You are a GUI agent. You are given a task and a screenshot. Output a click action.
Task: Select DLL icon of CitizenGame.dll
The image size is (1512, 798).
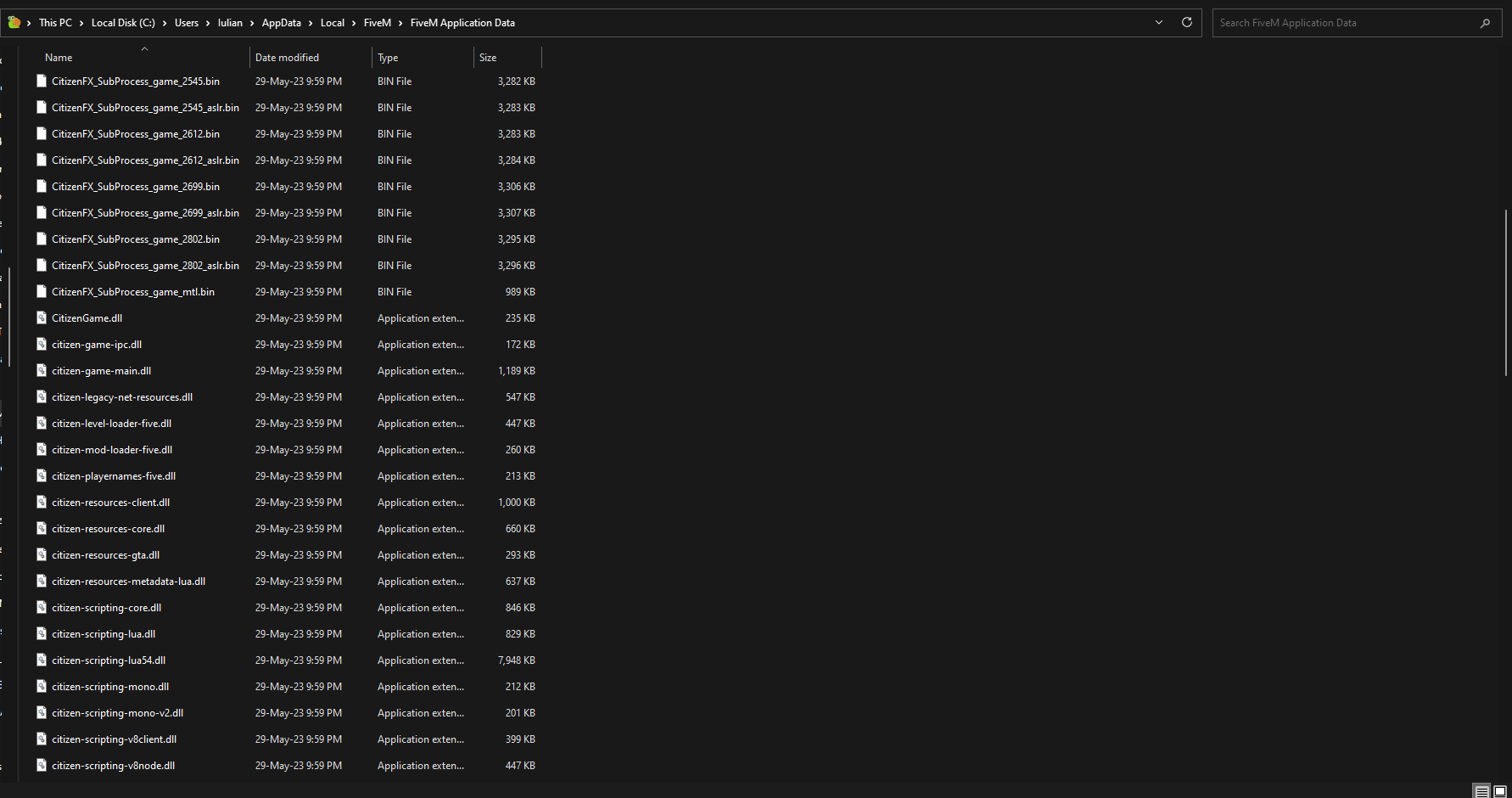coord(42,318)
